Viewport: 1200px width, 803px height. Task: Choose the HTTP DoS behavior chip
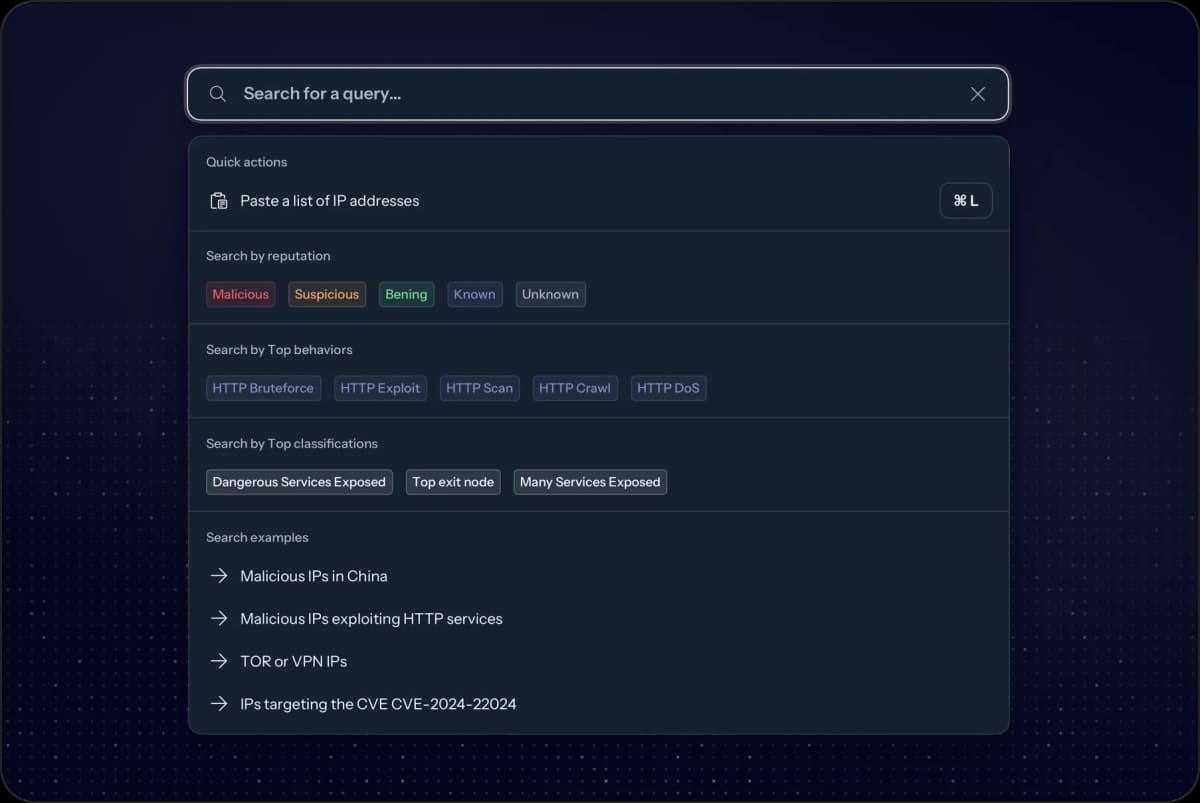(668, 388)
